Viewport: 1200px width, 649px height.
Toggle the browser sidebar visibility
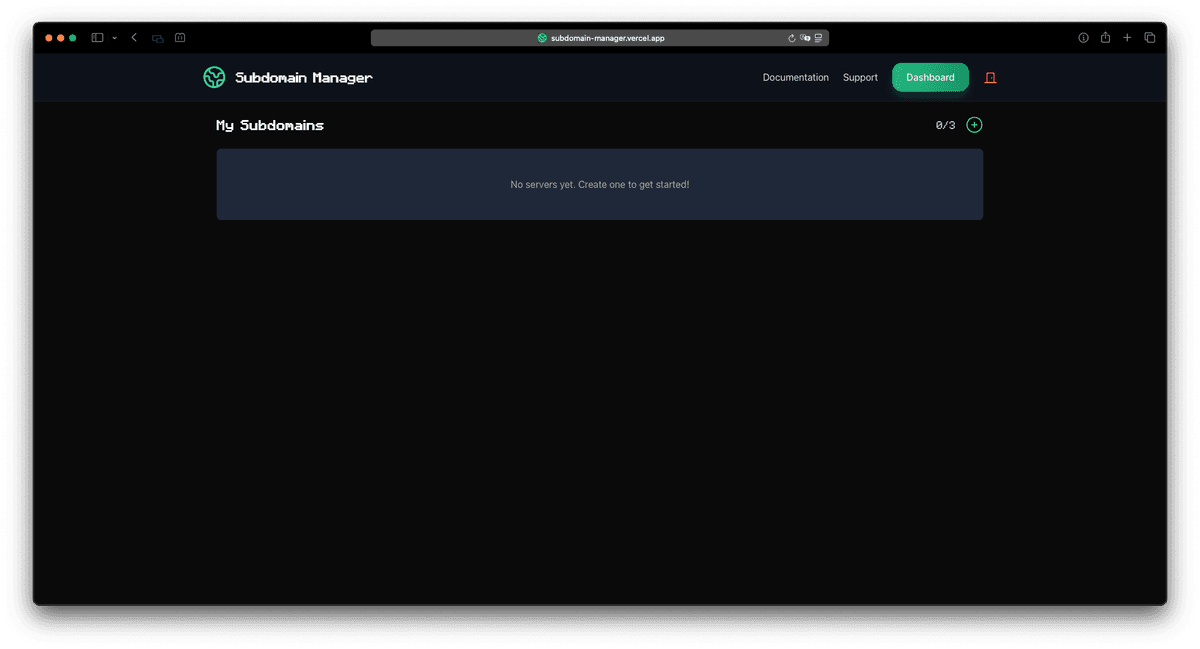[96, 37]
